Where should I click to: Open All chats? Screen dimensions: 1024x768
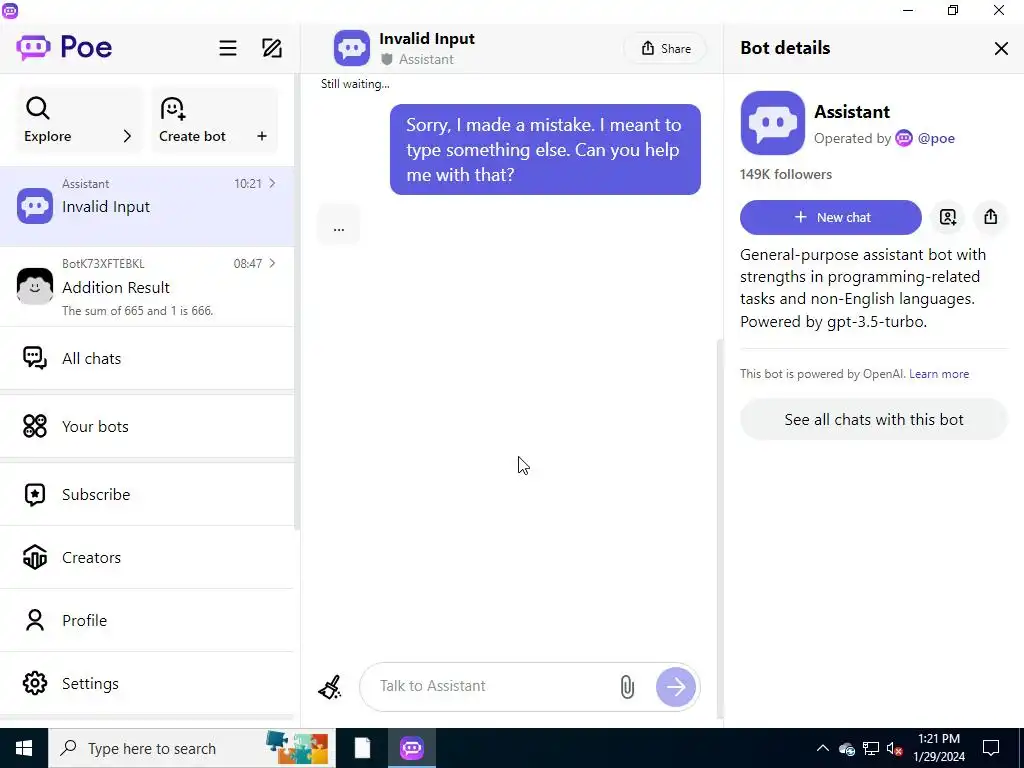(x=147, y=359)
